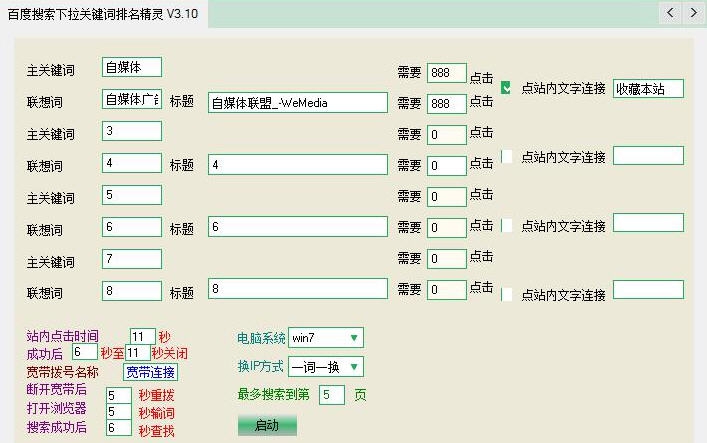707x443 pixels.
Task: Click the green 启动 start button
Action: pyautogui.click(x=267, y=425)
